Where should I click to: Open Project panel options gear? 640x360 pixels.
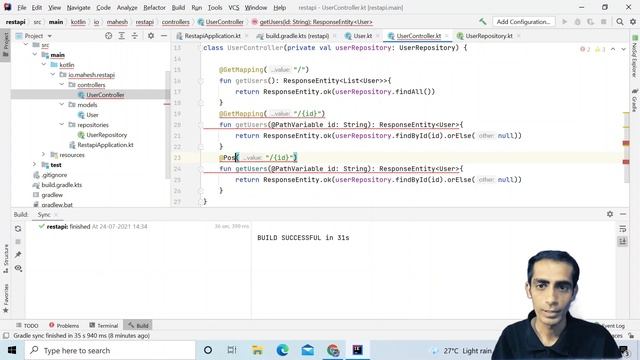[151, 36]
